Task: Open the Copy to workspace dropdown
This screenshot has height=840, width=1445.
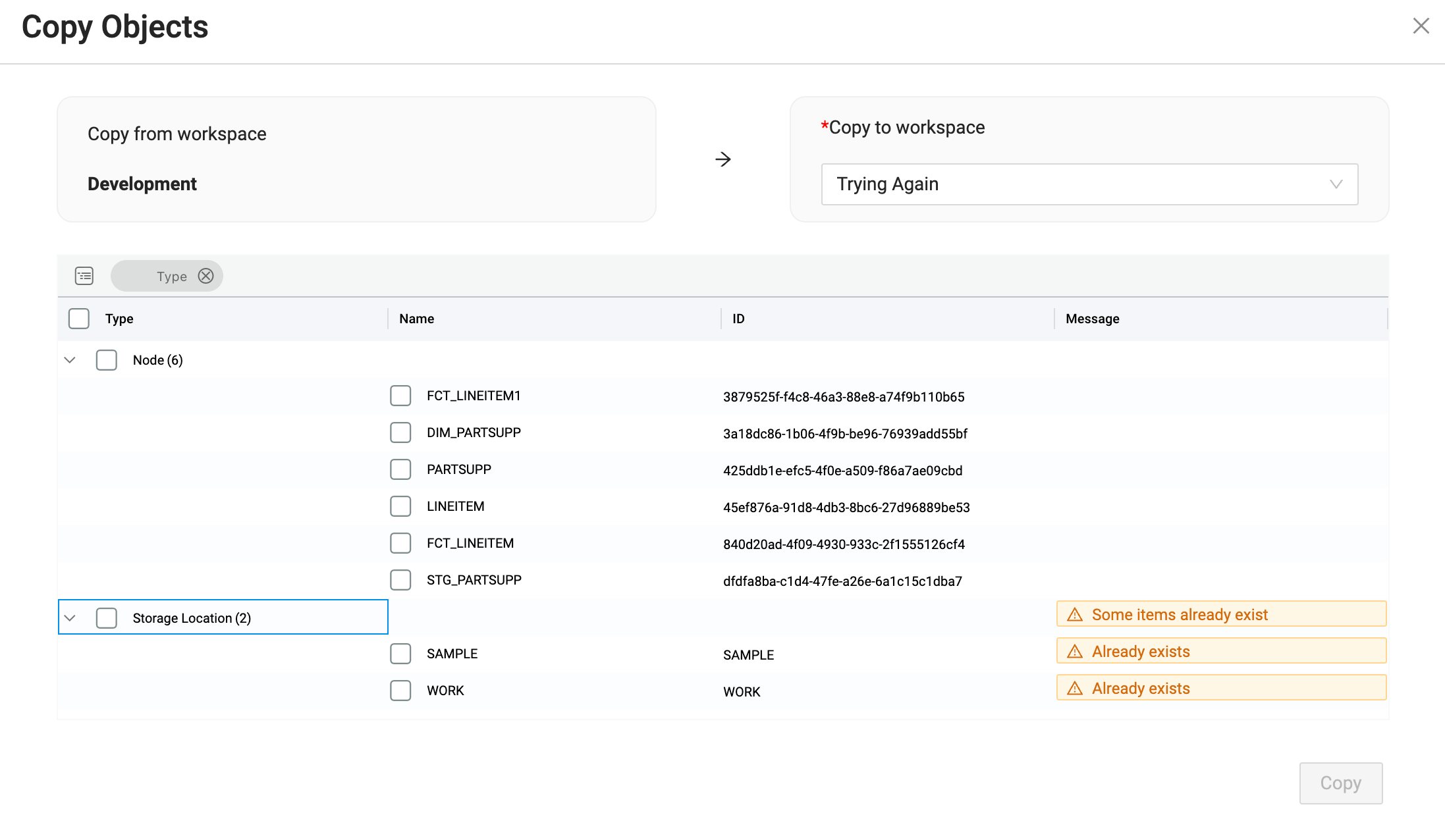Action: point(1089,184)
